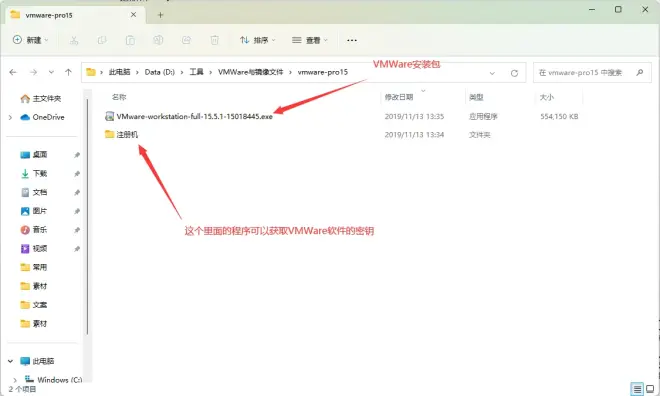Click the 554,150 KB size cell
The width and height of the screenshot is (660, 396).
[x=559, y=117]
